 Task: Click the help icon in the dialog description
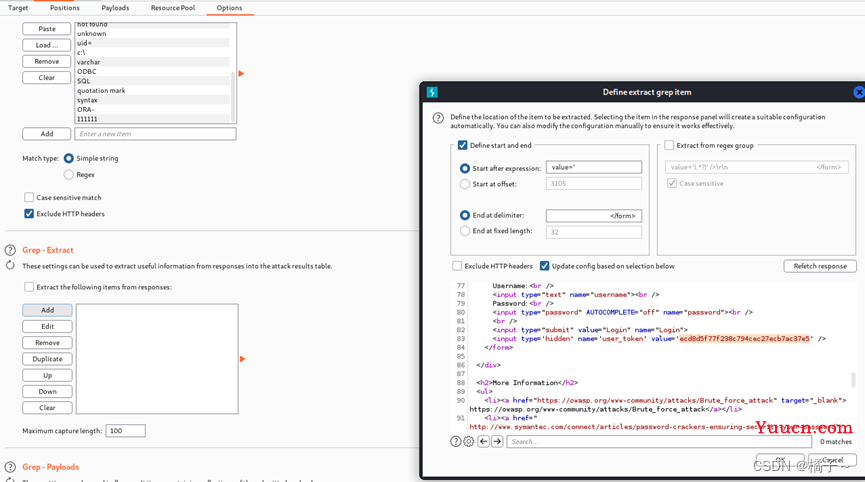point(438,118)
